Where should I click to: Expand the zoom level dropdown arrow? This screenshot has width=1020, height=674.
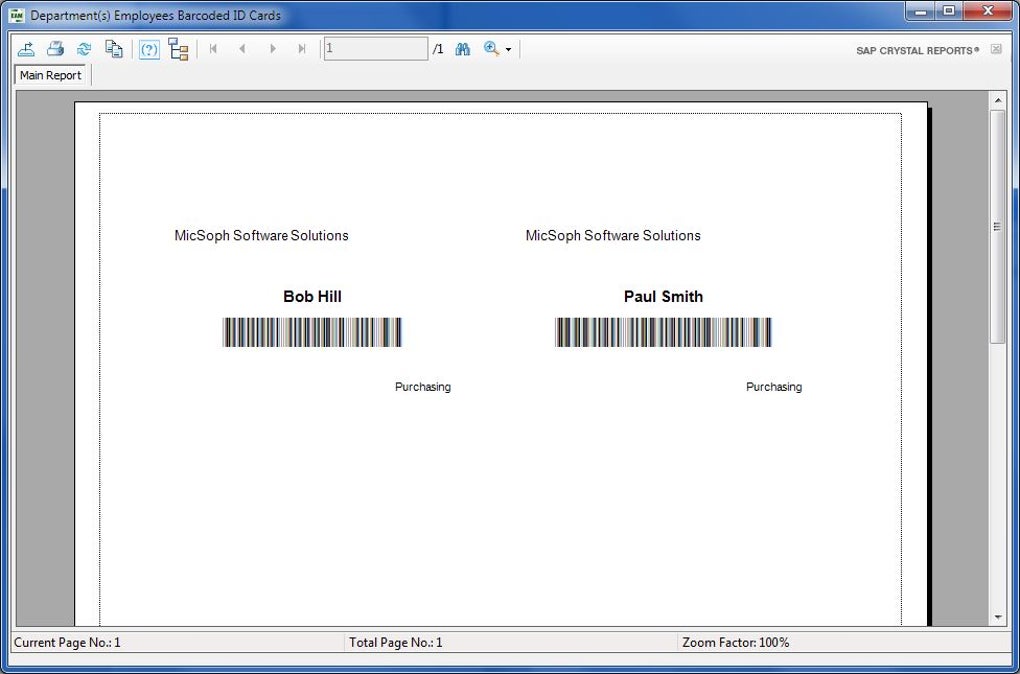point(508,50)
